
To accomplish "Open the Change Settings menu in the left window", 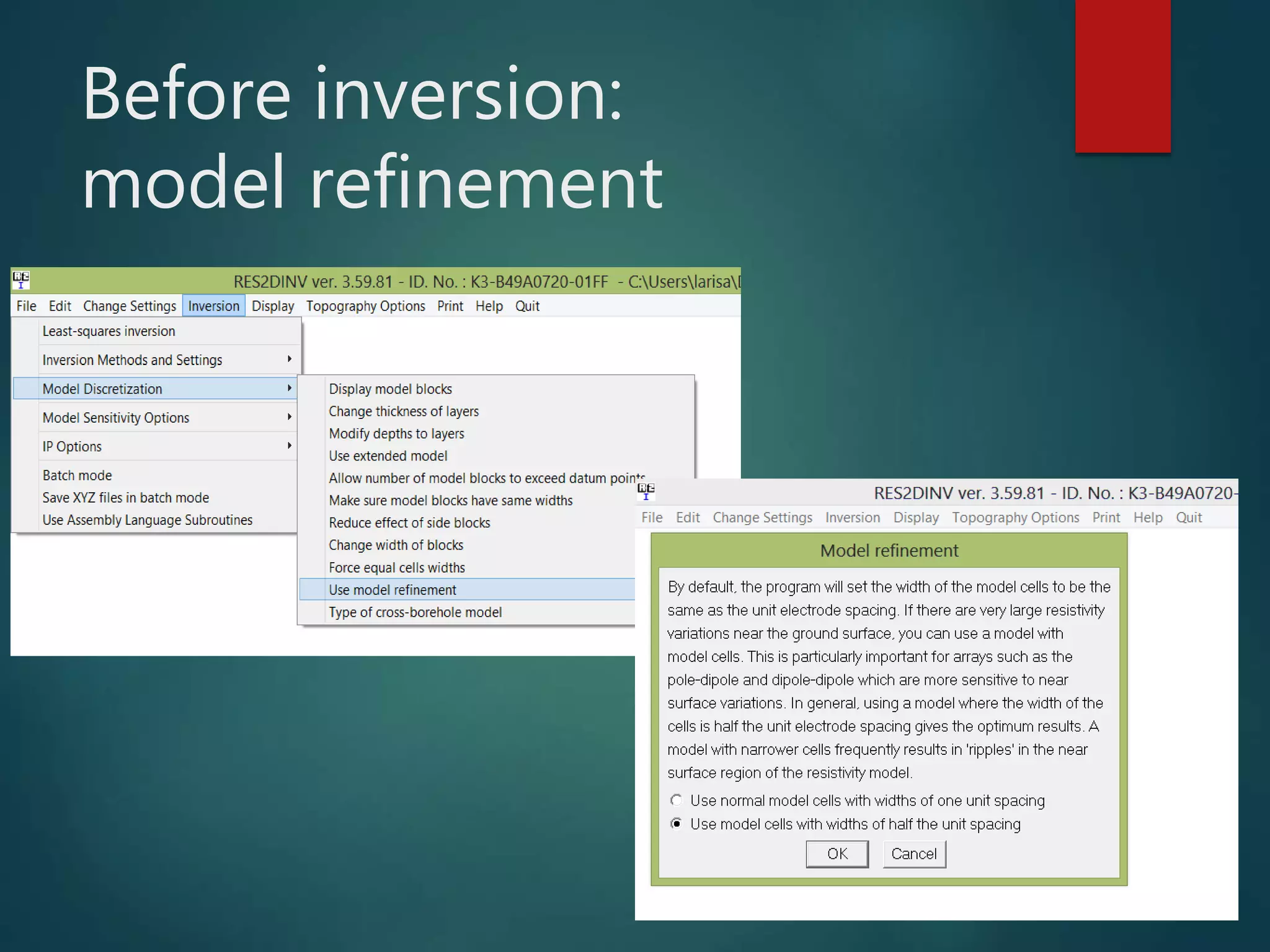I will click(x=130, y=306).
